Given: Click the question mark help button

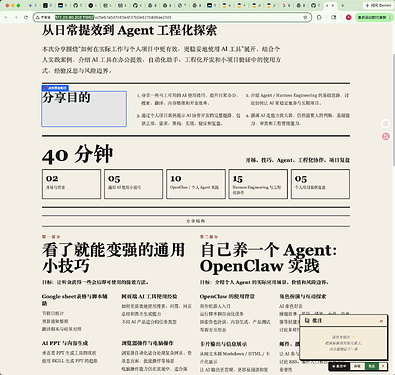Looking at the screenshot, I should (x=383, y=366).
